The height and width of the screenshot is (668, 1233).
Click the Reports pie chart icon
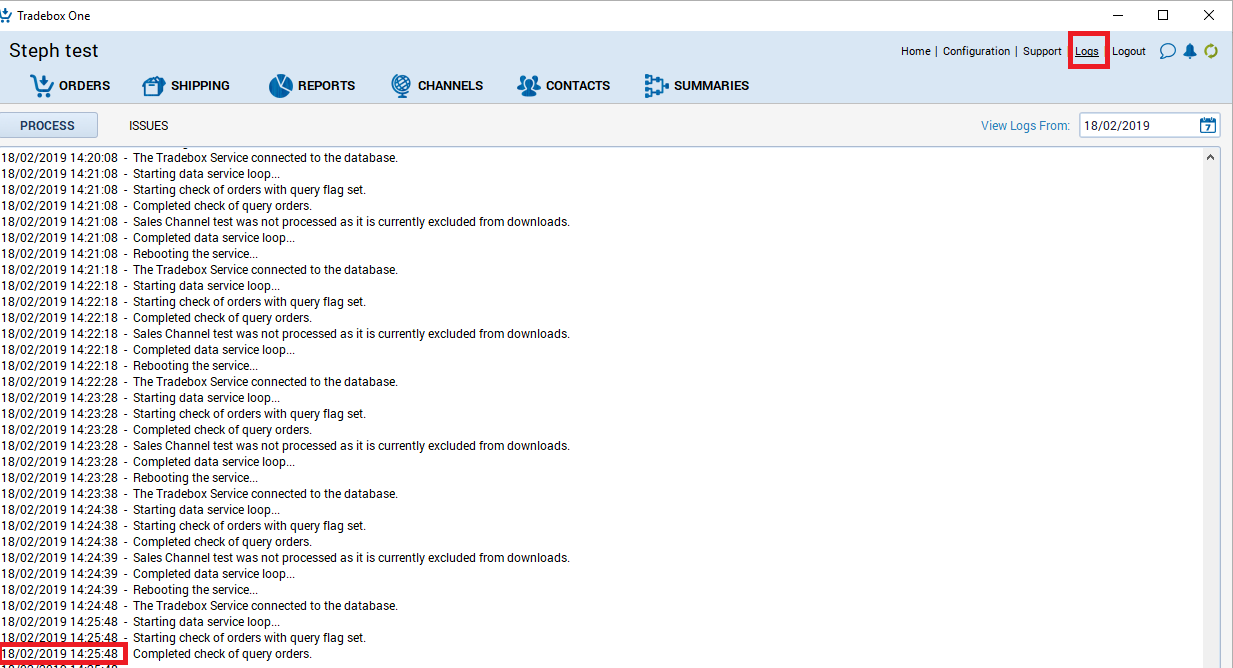pos(280,86)
